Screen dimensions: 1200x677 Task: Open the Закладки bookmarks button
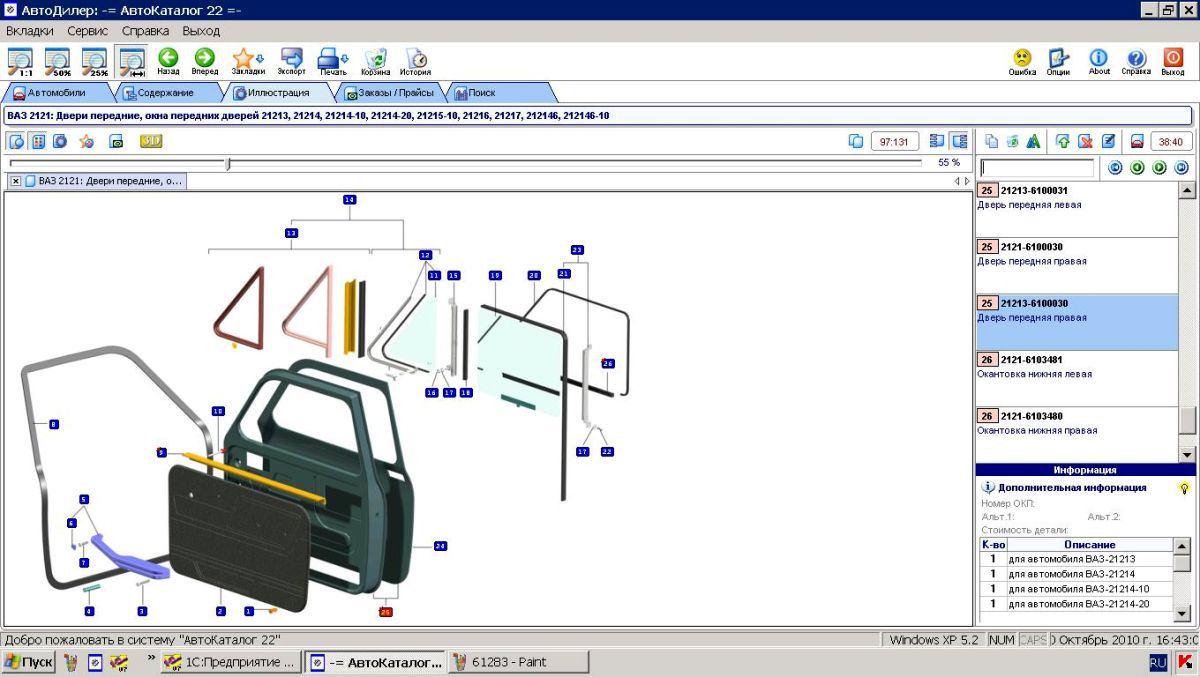(248, 62)
